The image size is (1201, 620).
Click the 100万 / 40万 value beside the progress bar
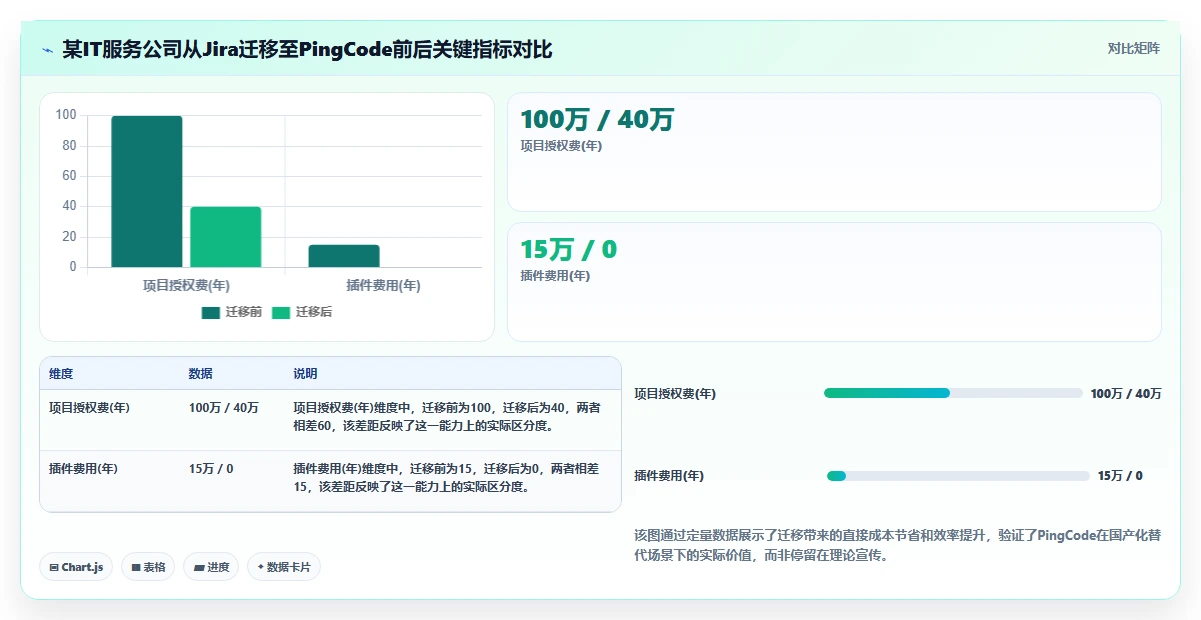pos(1126,394)
